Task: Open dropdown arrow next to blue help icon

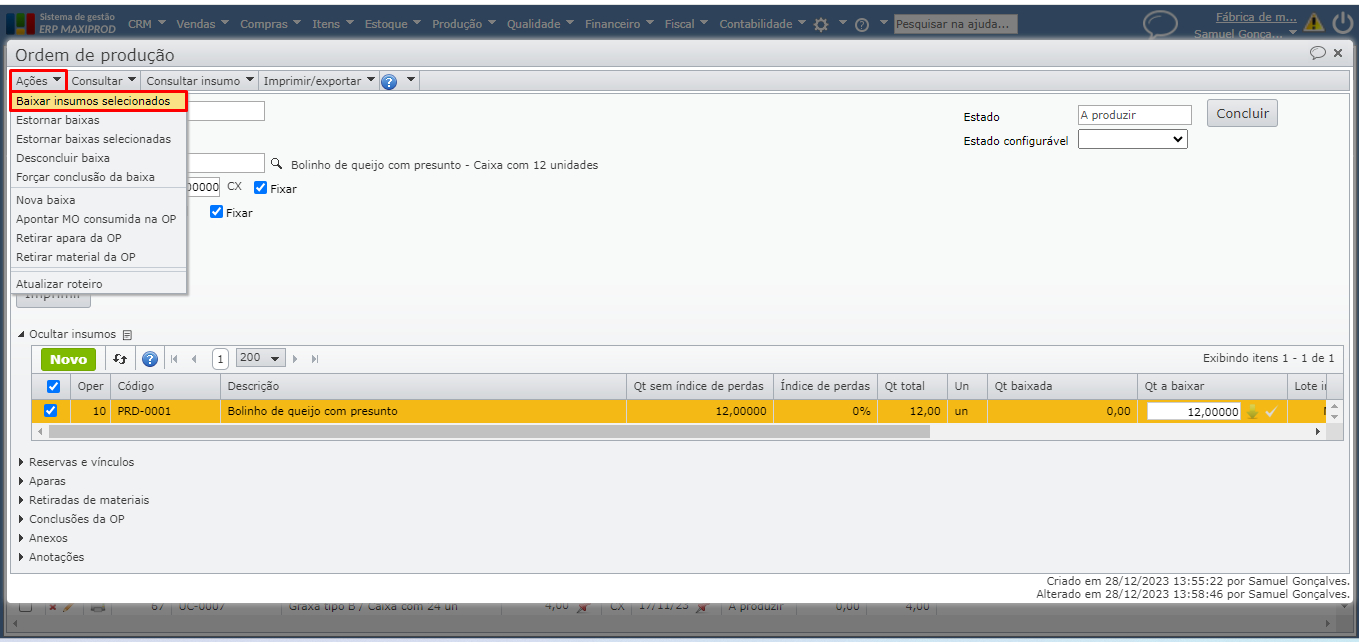Action: tap(410, 81)
